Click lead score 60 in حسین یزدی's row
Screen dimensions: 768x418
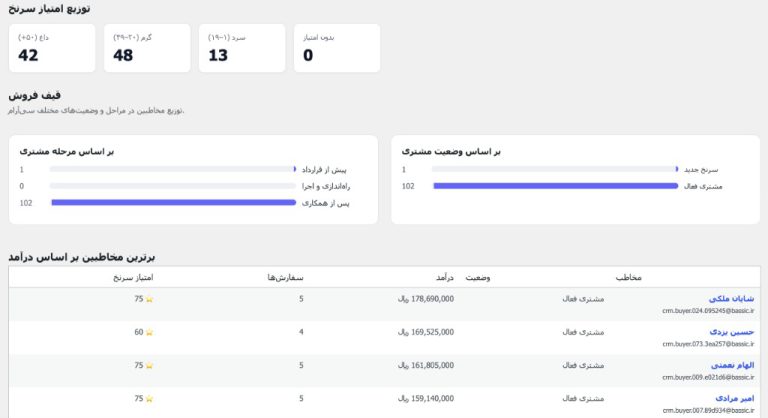(x=139, y=332)
